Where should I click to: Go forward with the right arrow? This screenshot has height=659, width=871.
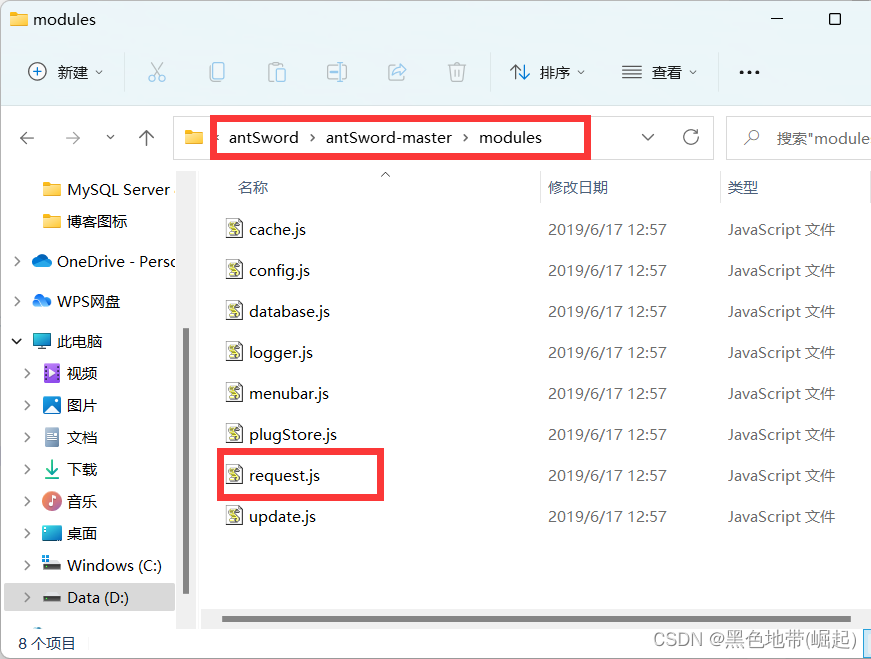click(73, 137)
